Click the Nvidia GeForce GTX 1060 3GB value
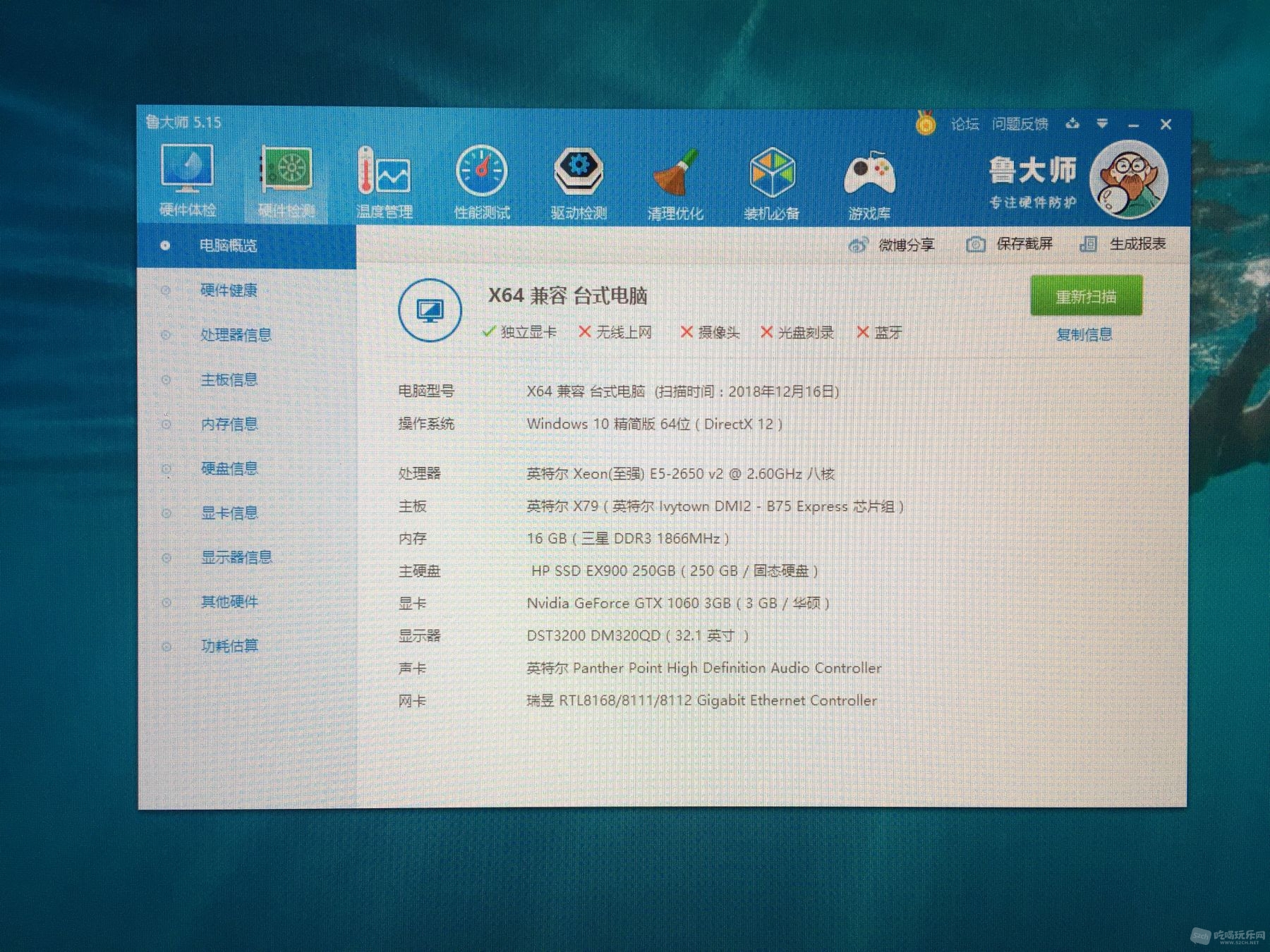The width and height of the screenshot is (1270, 952). (x=678, y=604)
